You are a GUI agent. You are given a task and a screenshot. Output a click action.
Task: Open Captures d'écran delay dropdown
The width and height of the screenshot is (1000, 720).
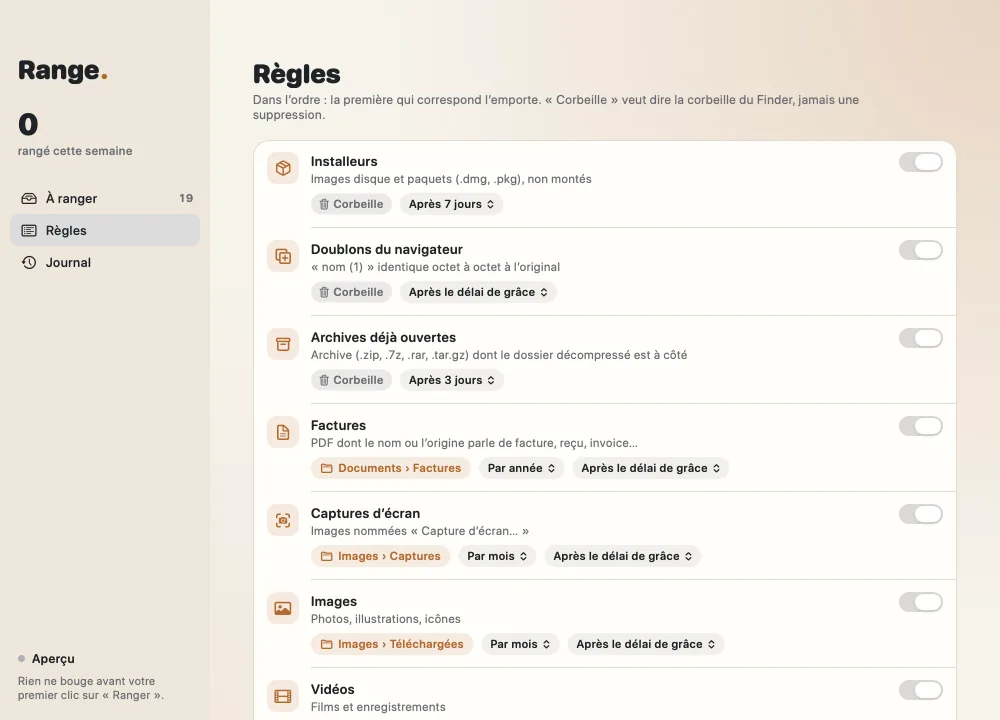pyautogui.click(x=622, y=556)
